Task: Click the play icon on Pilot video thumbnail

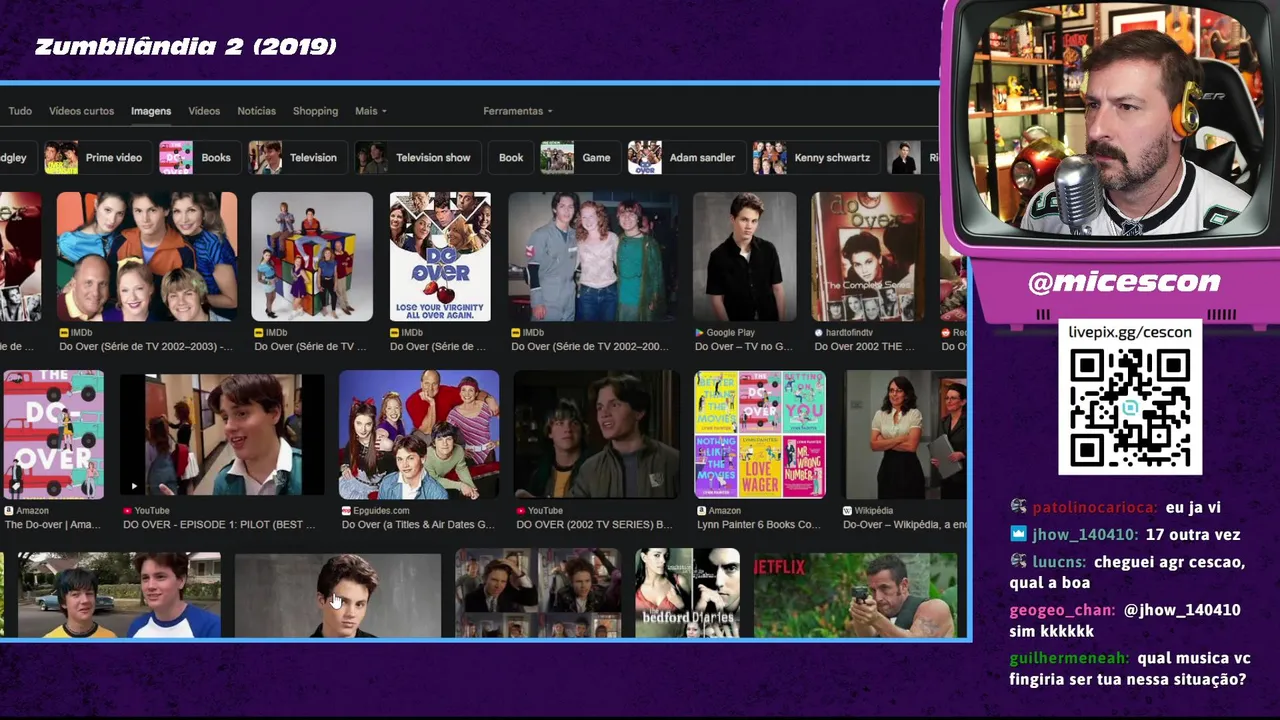Action: click(x=134, y=486)
